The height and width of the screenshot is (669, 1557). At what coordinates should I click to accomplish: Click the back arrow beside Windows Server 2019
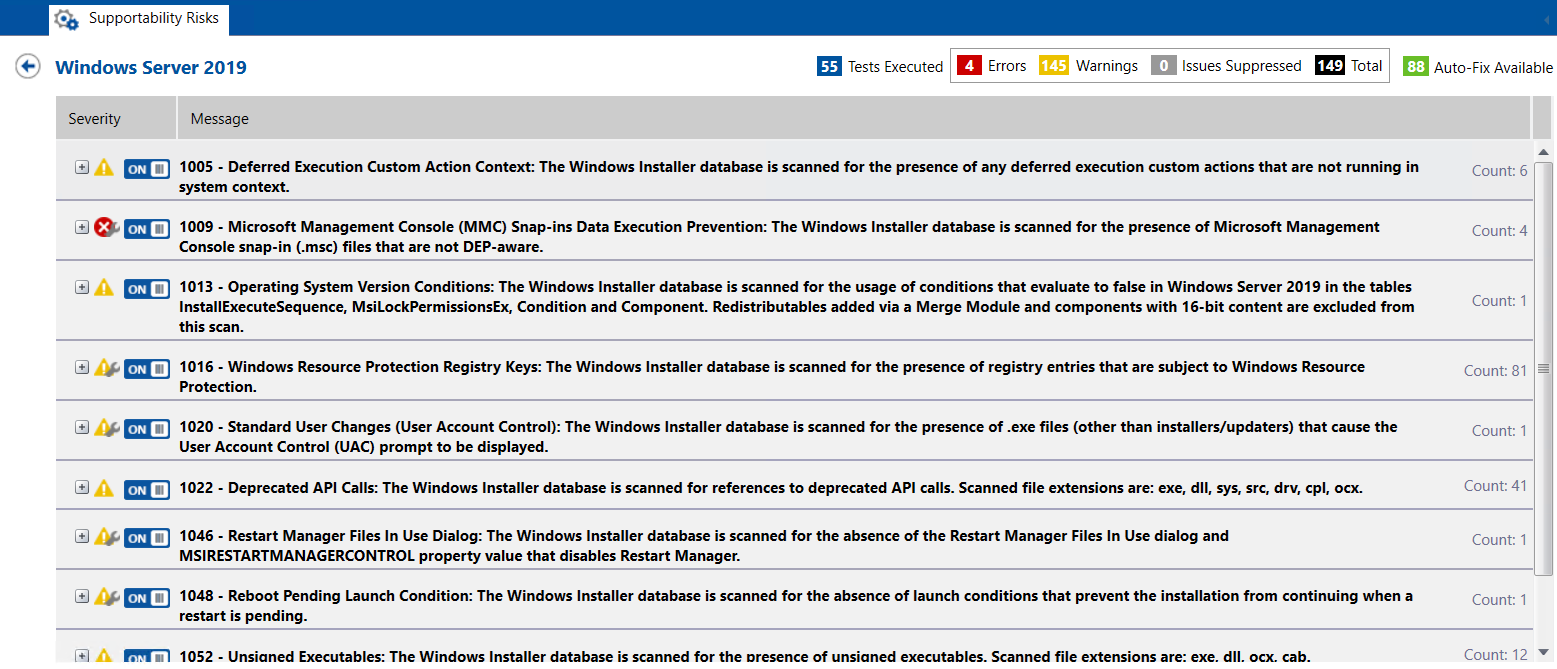click(27, 67)
